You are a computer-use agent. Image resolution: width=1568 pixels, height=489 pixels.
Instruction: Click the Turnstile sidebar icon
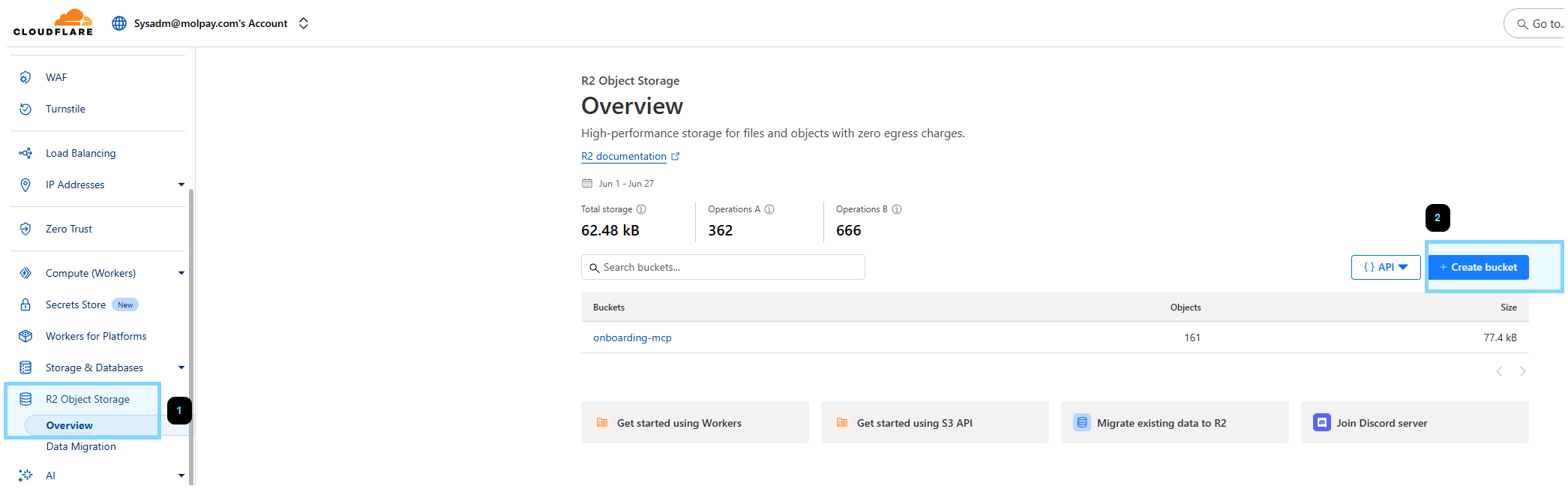point(25,109)
